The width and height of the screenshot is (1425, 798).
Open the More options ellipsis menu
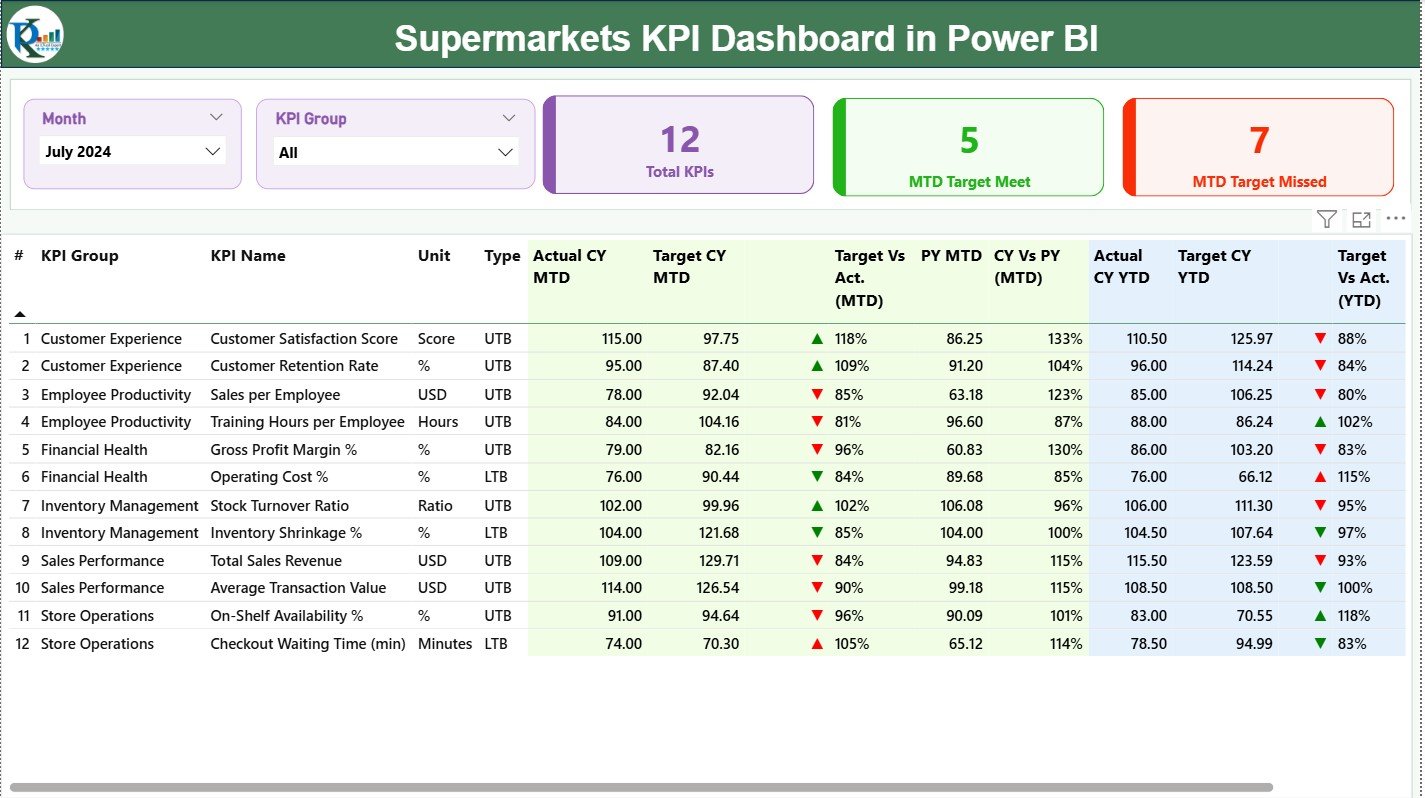coord(1396,218)
